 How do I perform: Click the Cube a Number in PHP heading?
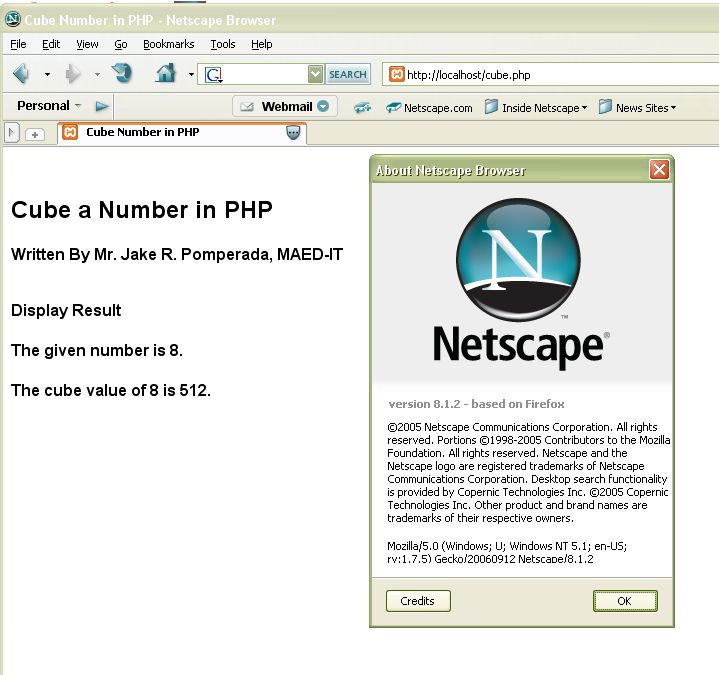pyautogui.click(x=142, y=210)
